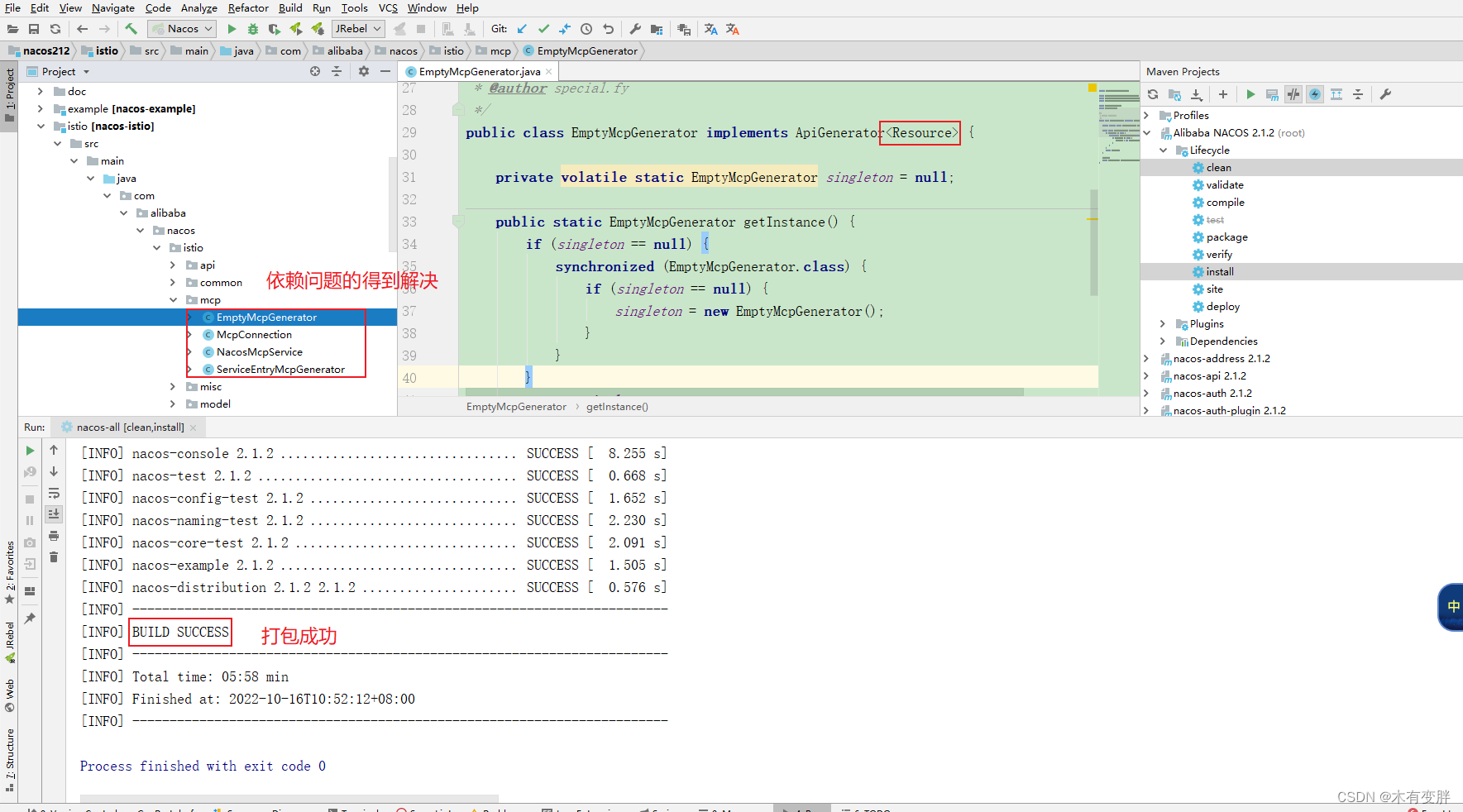Click the Build project hammer icon
1463x812 pixels.
point(131,29)
